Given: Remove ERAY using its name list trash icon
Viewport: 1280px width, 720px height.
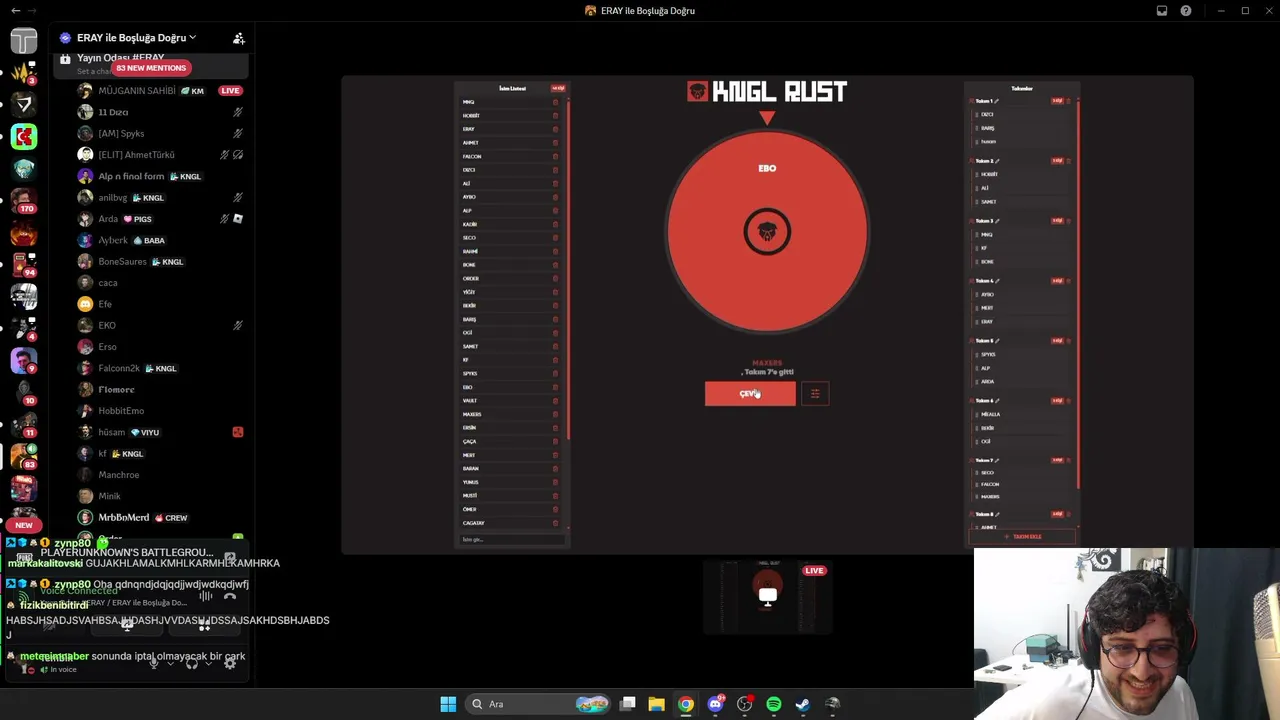Looking at the screenshot, I should [x=556, y=129].
